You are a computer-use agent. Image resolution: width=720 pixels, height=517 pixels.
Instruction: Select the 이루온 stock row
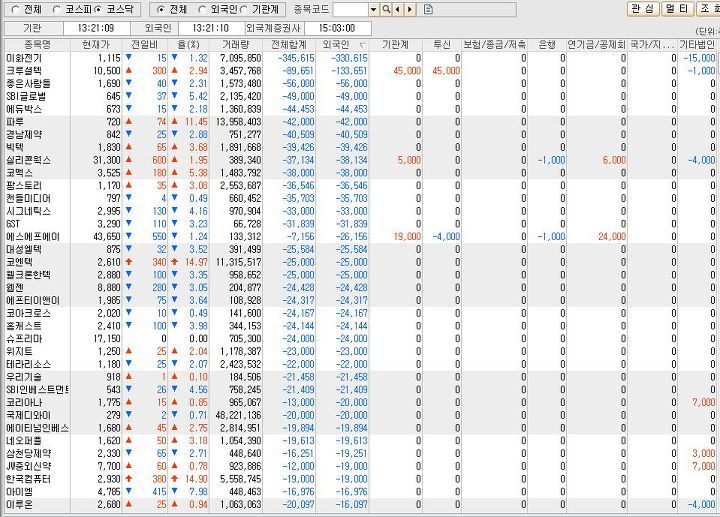coord(360,504)
